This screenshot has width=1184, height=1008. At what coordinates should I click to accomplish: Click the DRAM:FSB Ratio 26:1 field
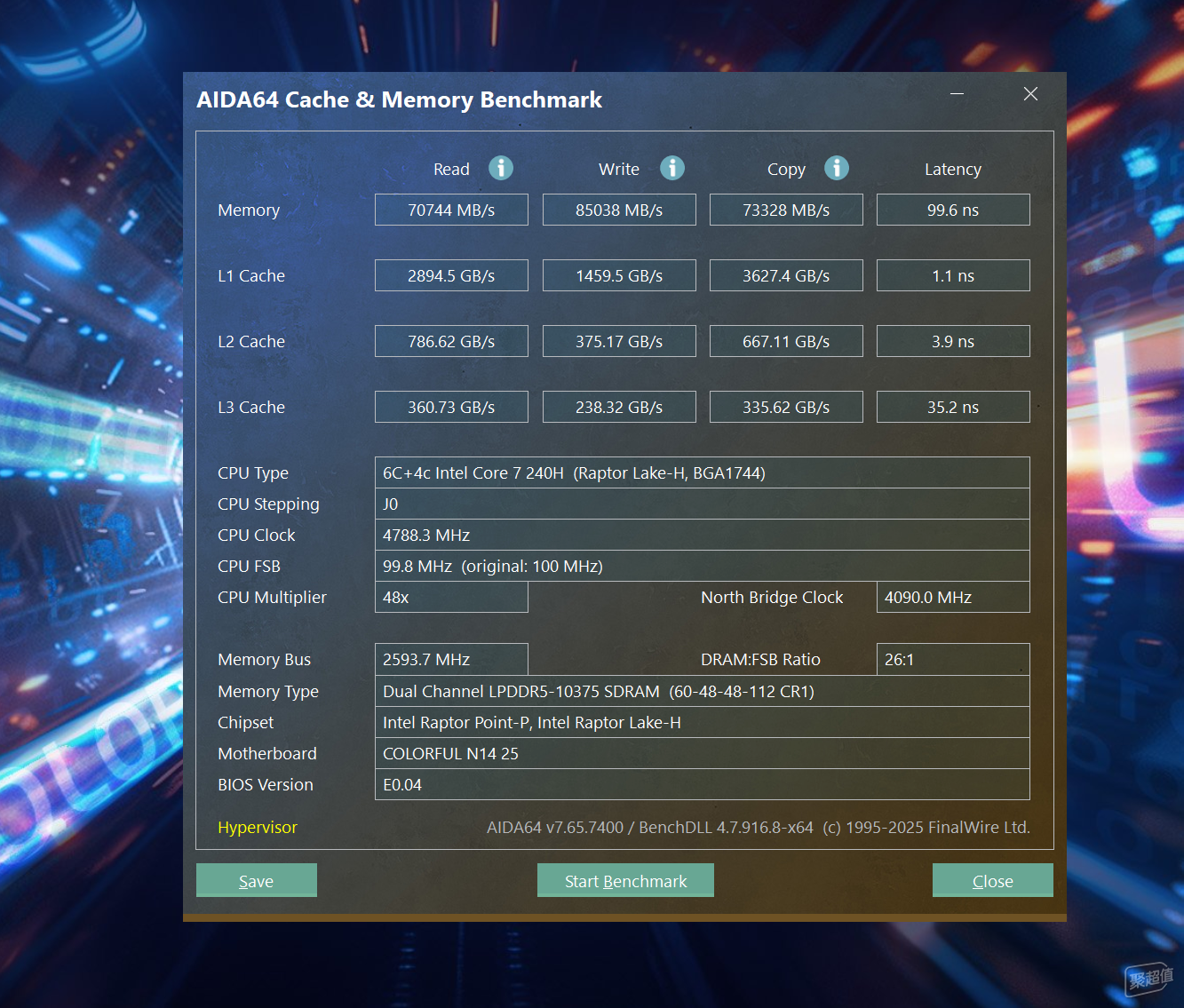click(x=953, y=659)
